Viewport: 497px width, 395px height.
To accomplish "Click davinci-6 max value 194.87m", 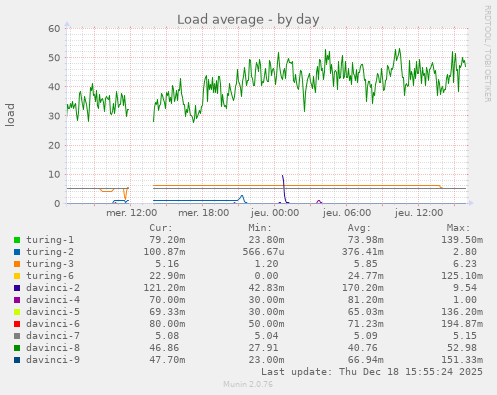I will tap(462, 324).
